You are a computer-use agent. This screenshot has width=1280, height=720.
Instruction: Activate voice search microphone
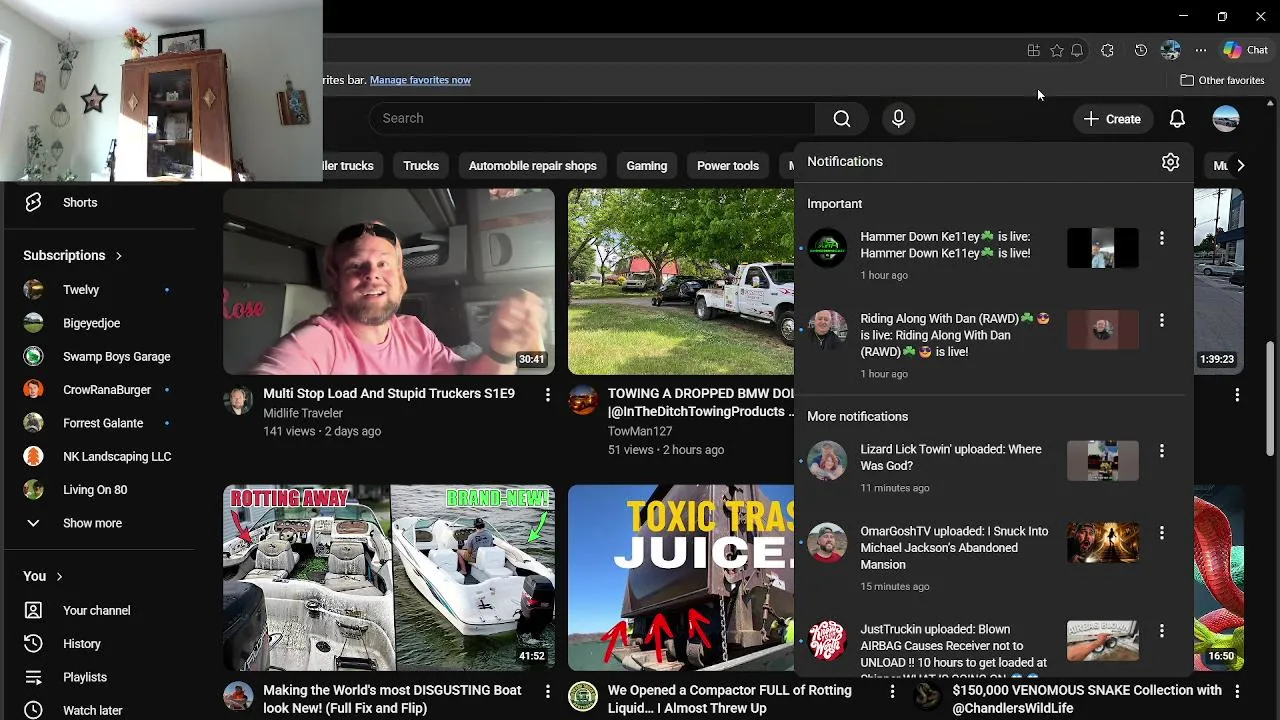tap(898, 119)
